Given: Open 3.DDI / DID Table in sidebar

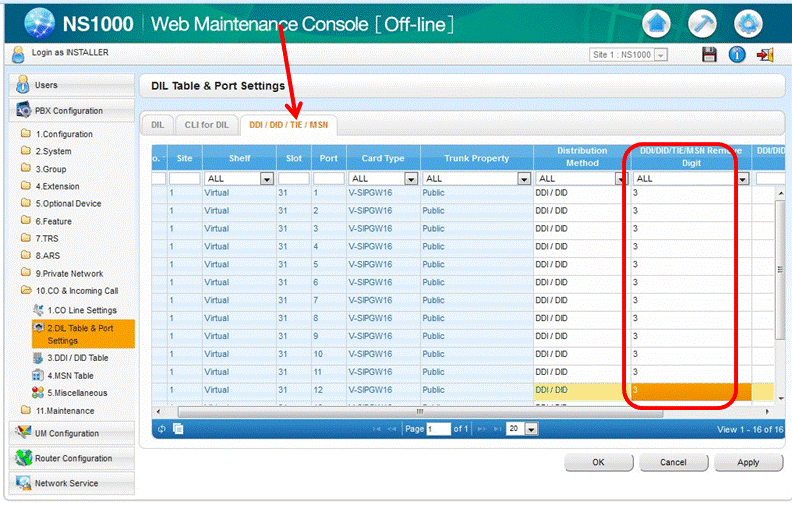Looking at the screenshot, I should (x=78, y=358).
